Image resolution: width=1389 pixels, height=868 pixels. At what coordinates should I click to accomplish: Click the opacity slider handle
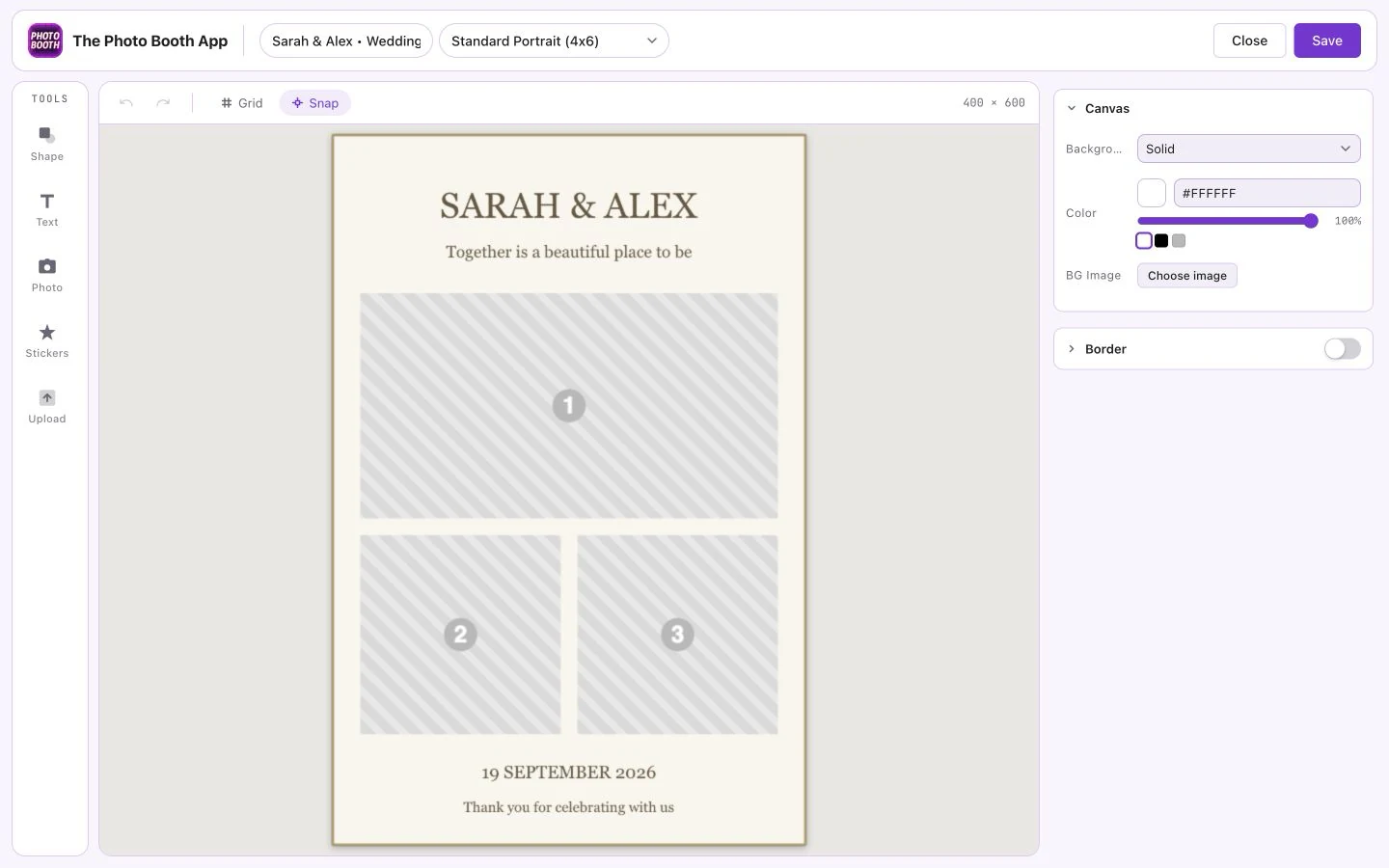click(1311, 221)
